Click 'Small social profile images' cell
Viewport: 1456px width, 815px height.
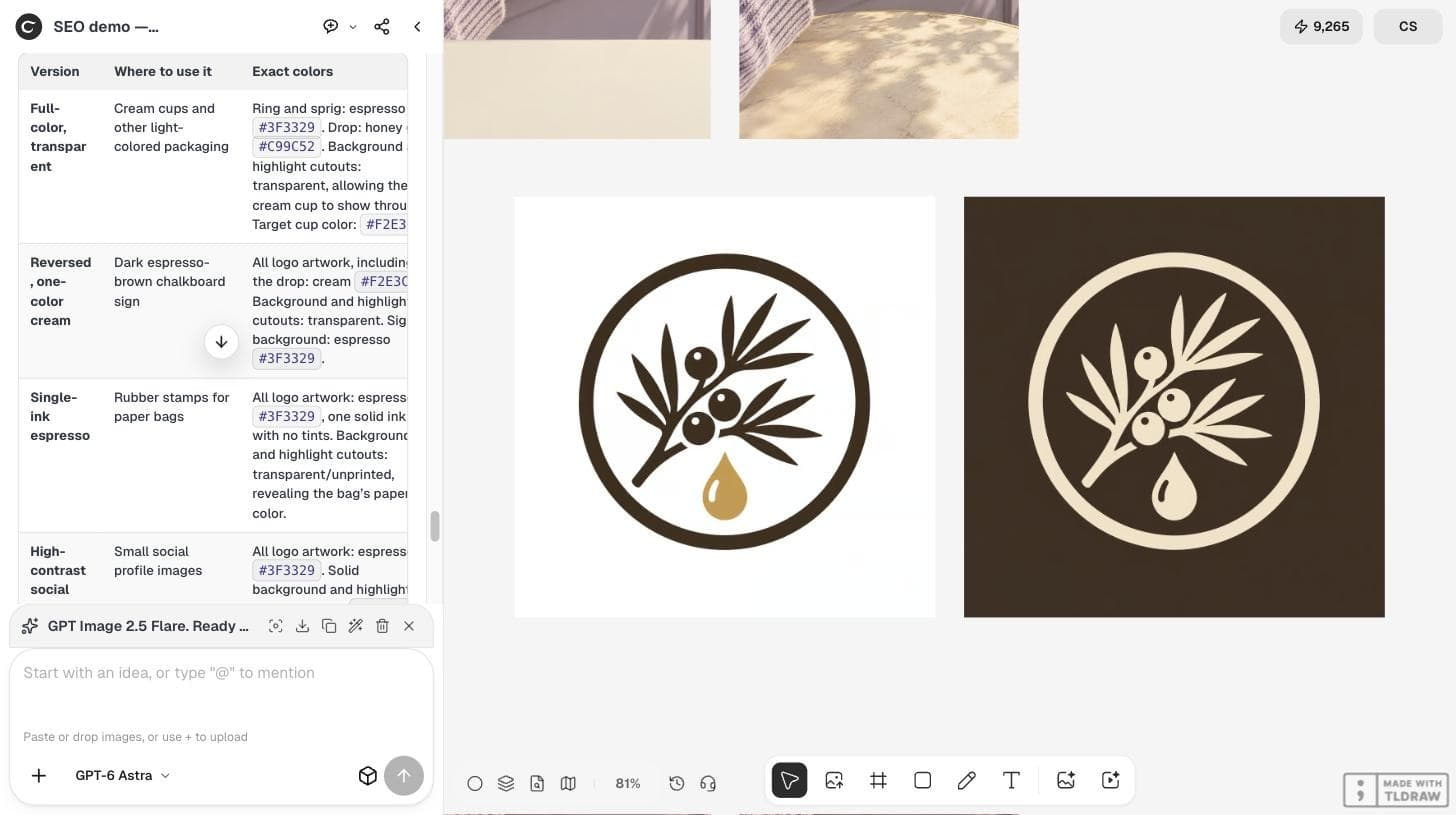click(158, 561)
